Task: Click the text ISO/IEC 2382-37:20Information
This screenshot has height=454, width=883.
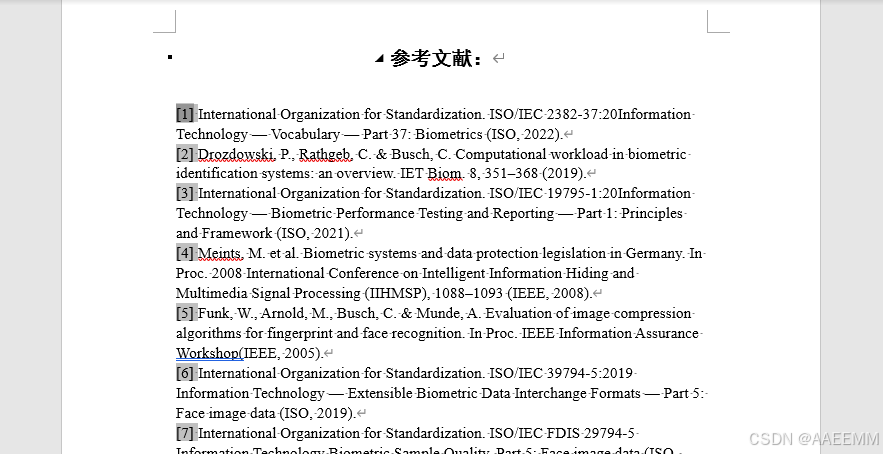Action: 590,114
